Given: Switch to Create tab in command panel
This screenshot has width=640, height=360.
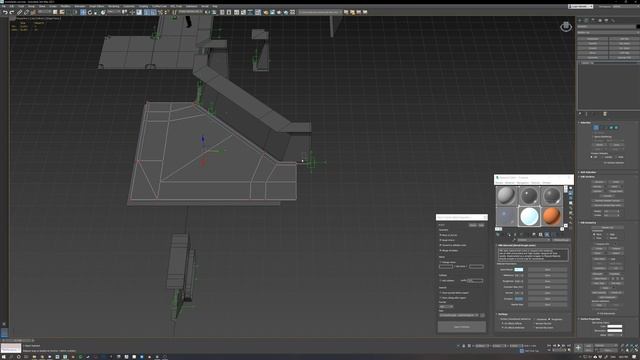Looking at the screenshot, I should (580, 20).
